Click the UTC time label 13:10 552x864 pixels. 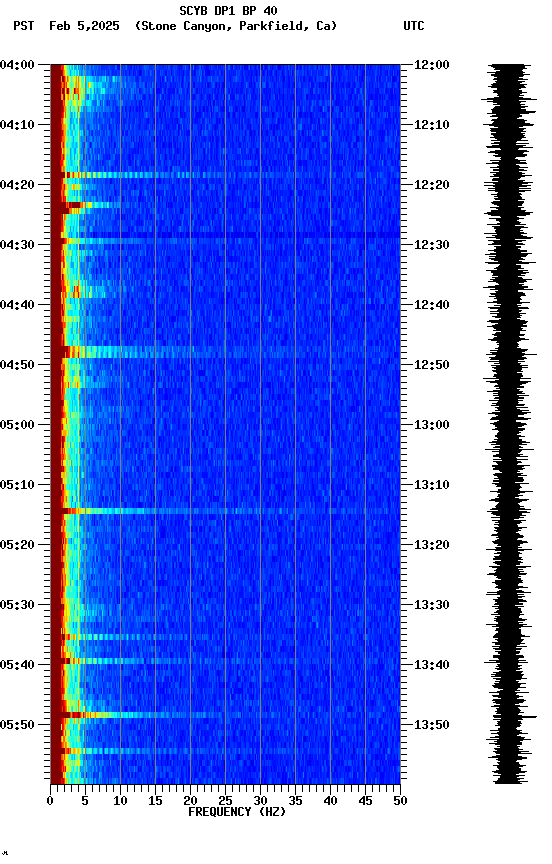[x=432, y=485]
